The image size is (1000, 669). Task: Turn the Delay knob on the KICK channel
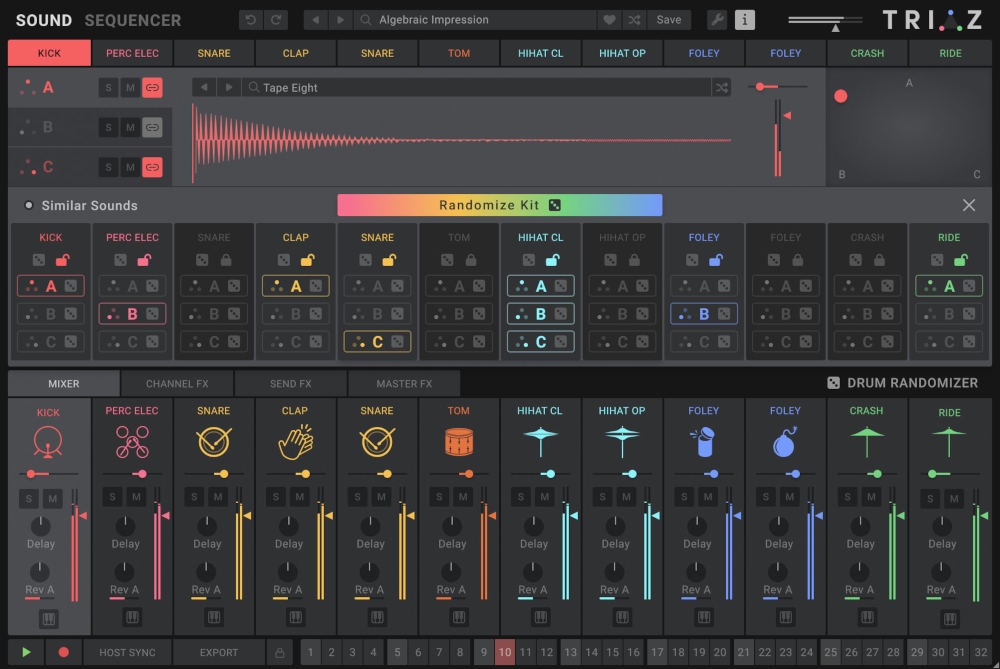(40, 524)
